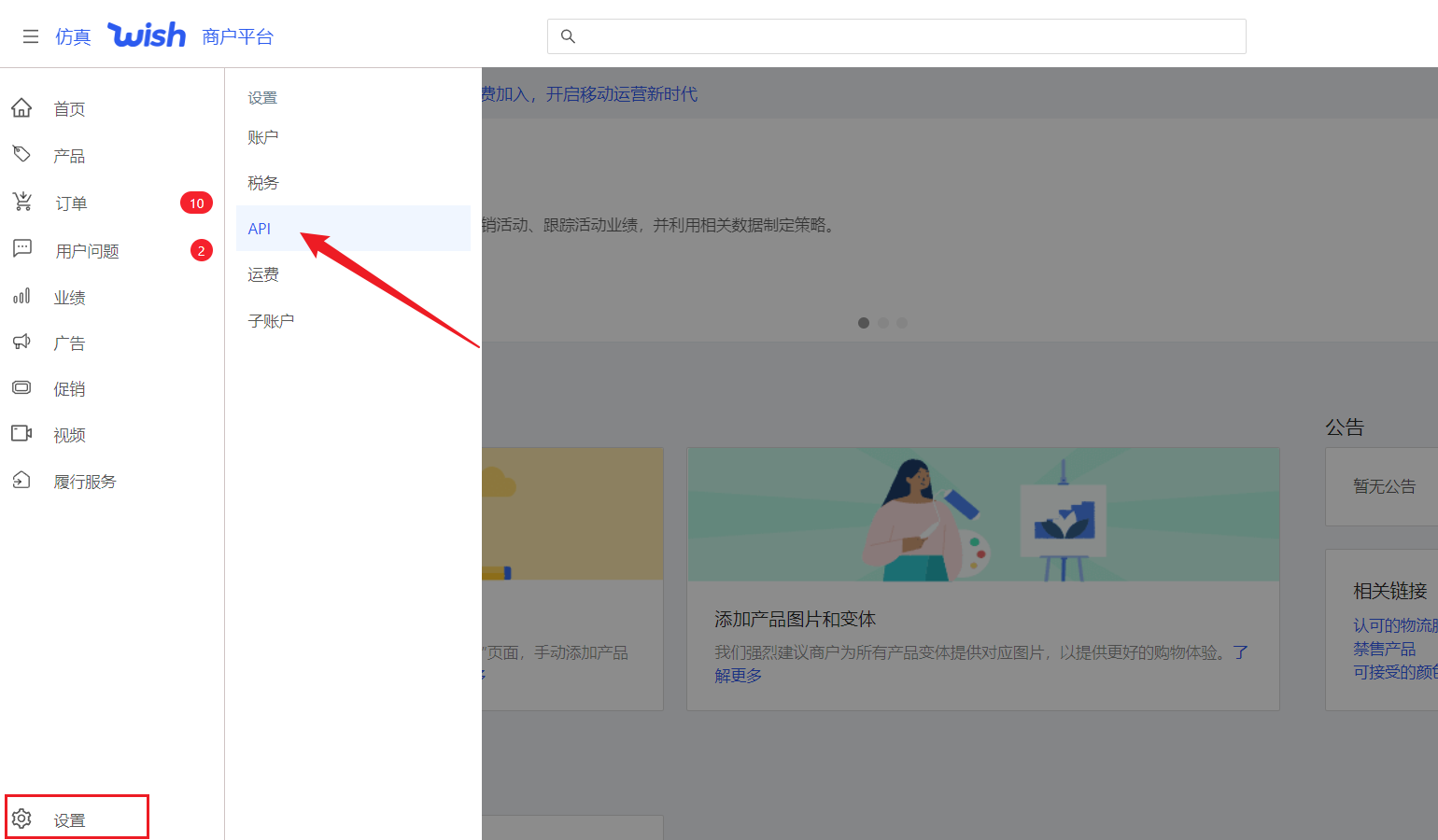This screenshot has width=1438, height=840.
Task: Click the video camera icon beside 视频
Action: tap(21, 433)
